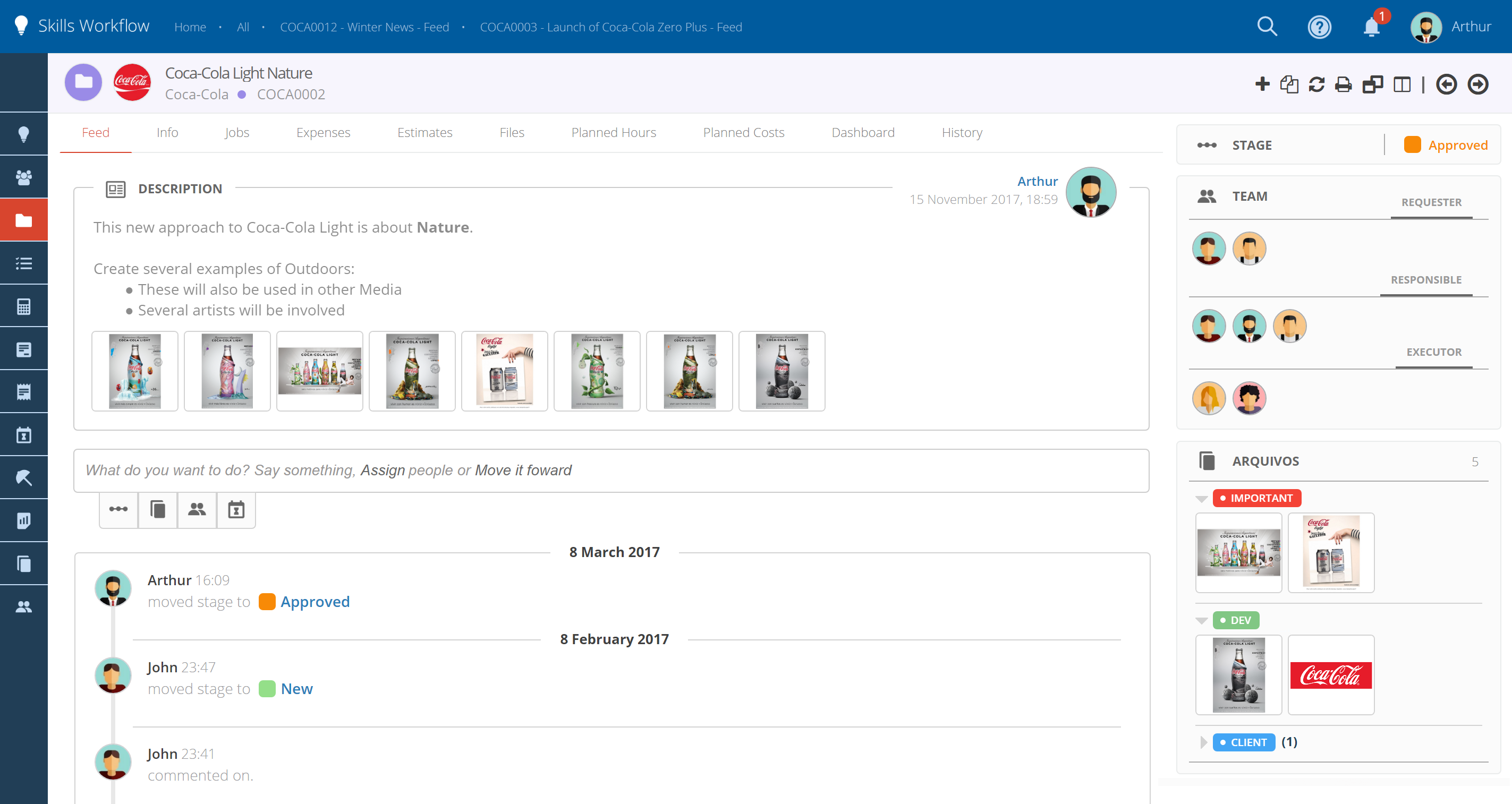Expand the CLIENT files group

click(x=1203, y=742)
